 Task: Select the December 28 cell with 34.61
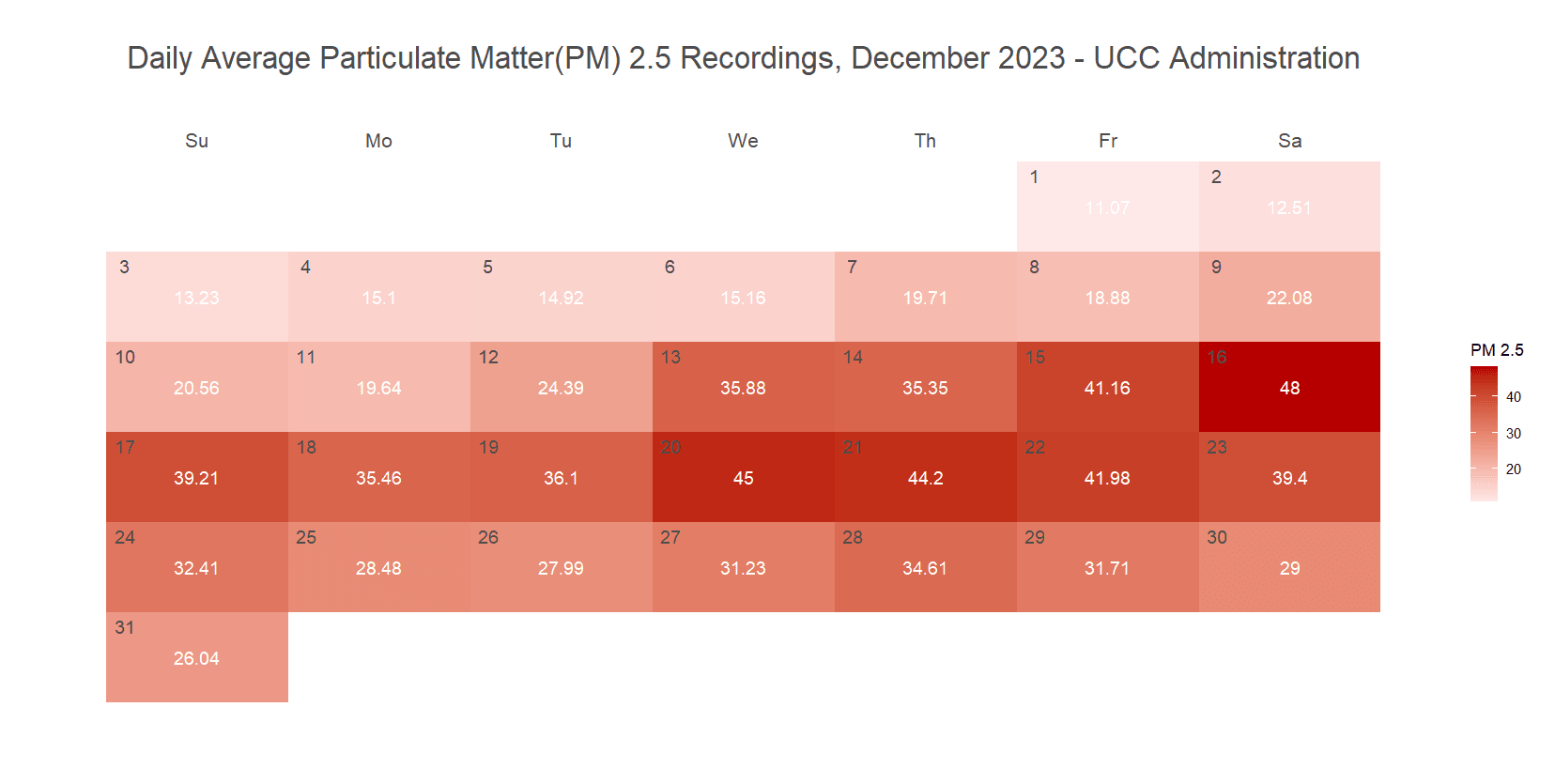(925, 567)
